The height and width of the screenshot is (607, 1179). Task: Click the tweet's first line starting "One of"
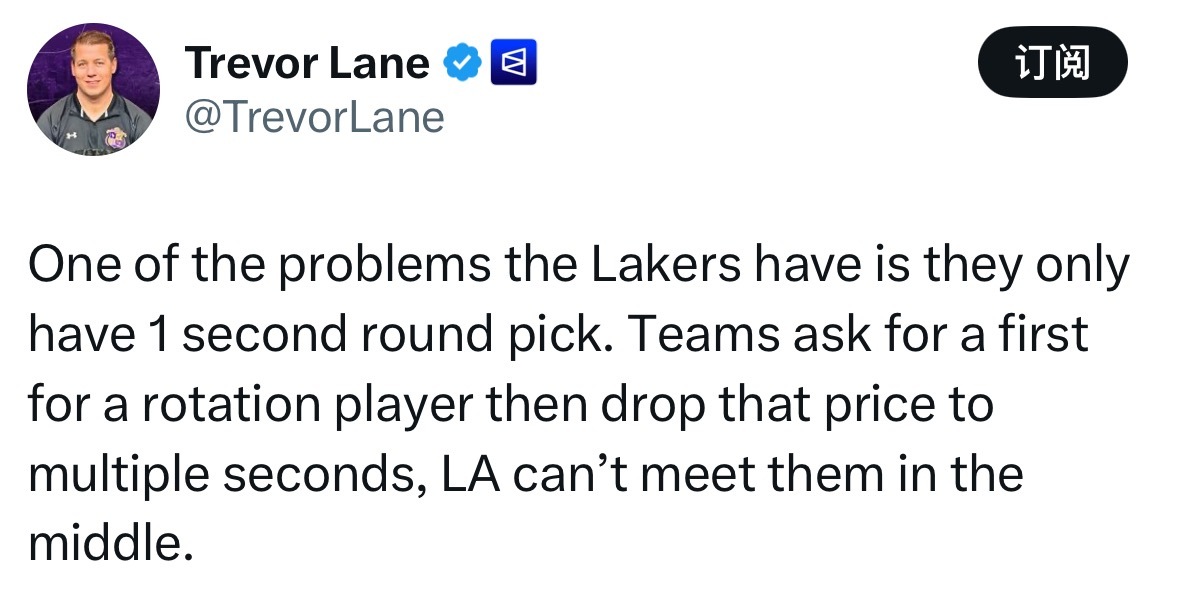pos(578,267)
